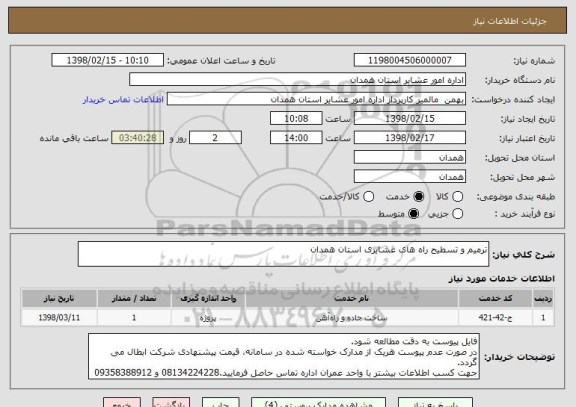The height and width of the screenshot is (407, 576).
Task: Click the چاپ print button
Action: tap(220, 403)
